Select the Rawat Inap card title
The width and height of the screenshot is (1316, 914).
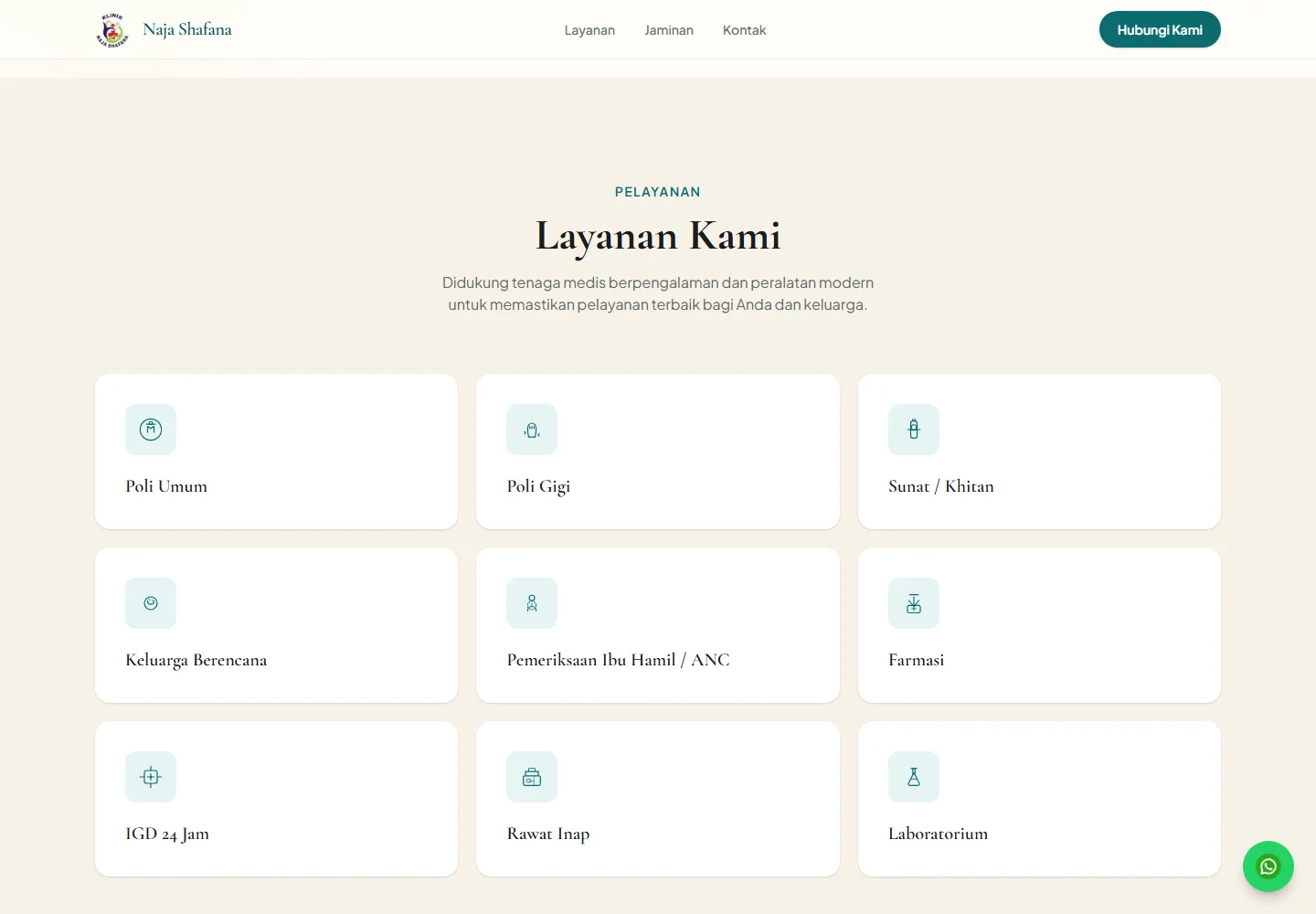click(x=548, y=834)
